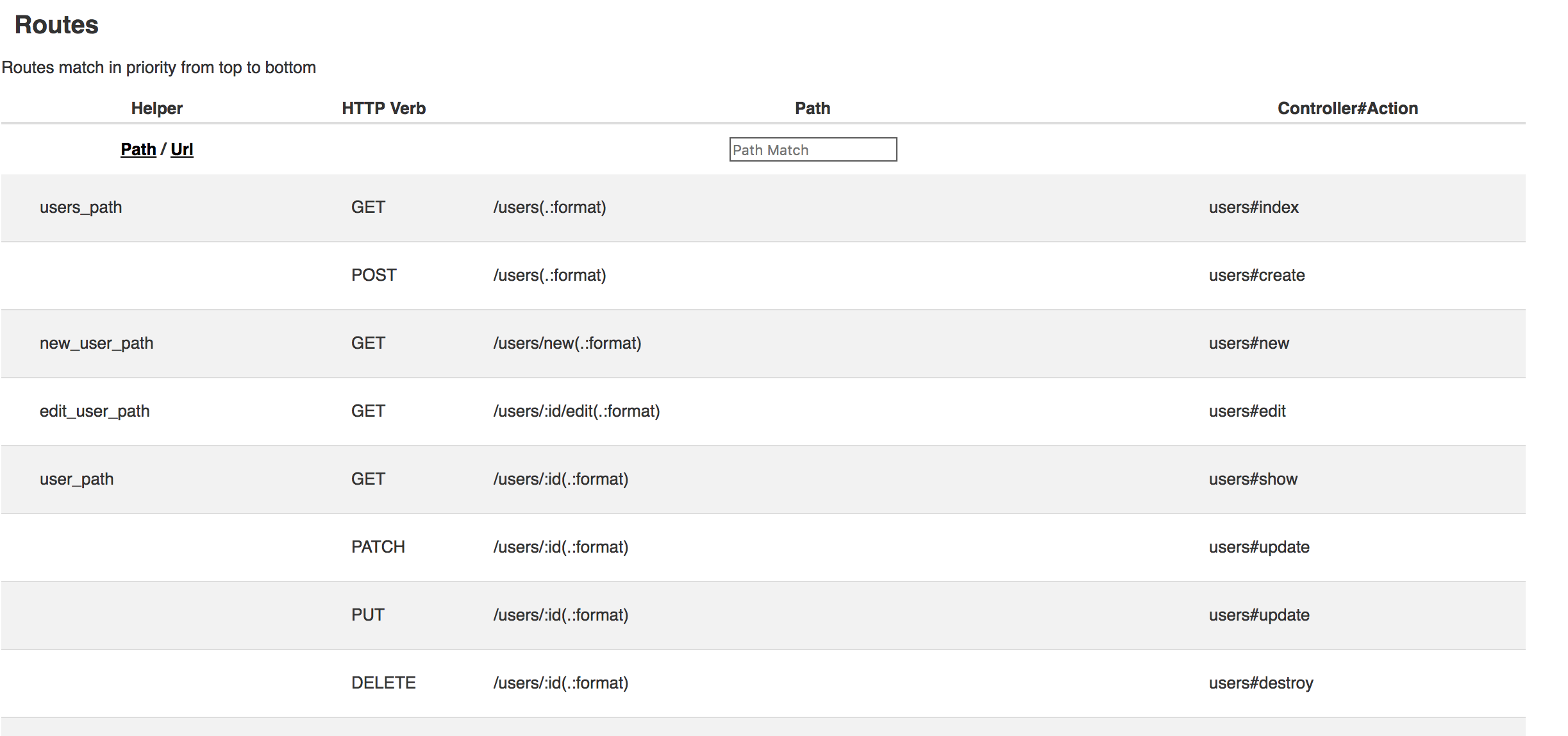
Task: Click the PATCH verb cell
Action: pos(378,547)
